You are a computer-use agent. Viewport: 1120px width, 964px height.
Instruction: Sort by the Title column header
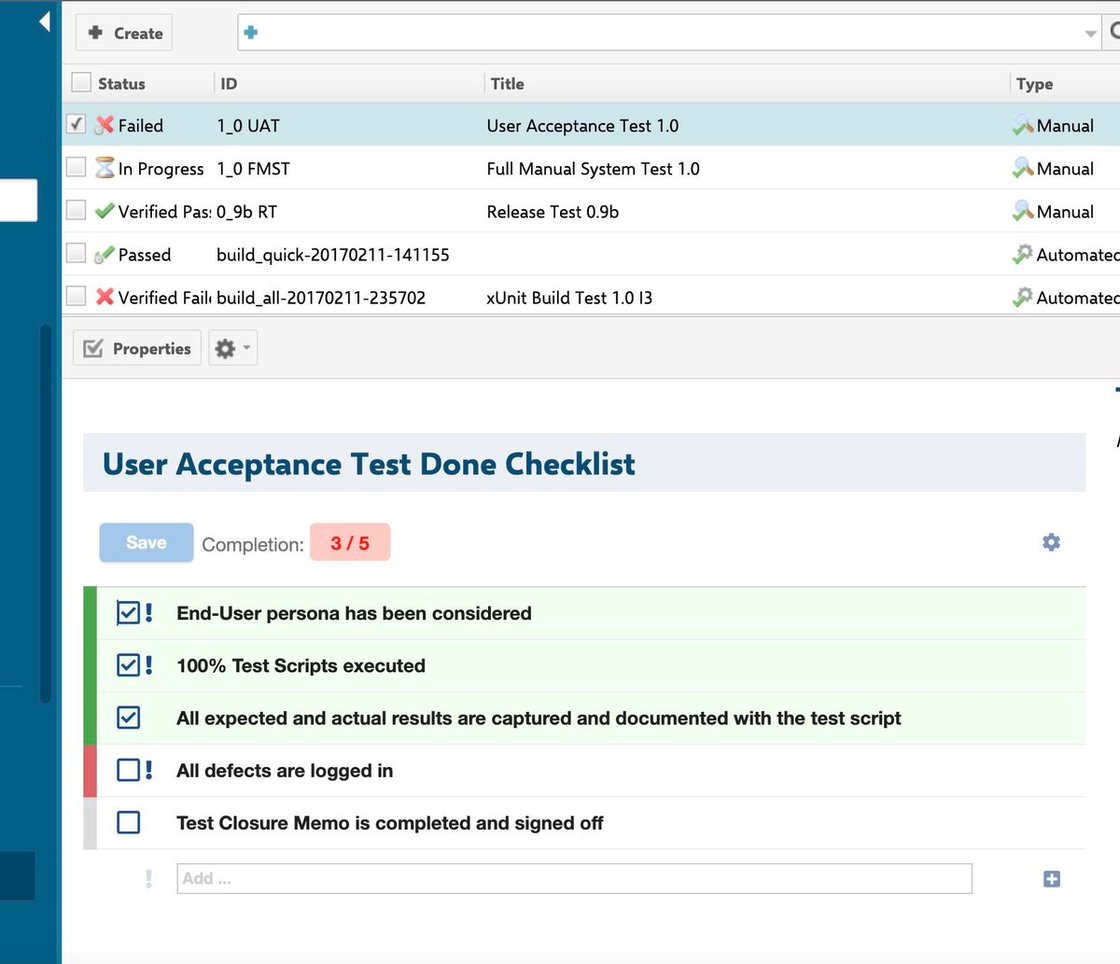pyautogui.click(x=507, y=84)
